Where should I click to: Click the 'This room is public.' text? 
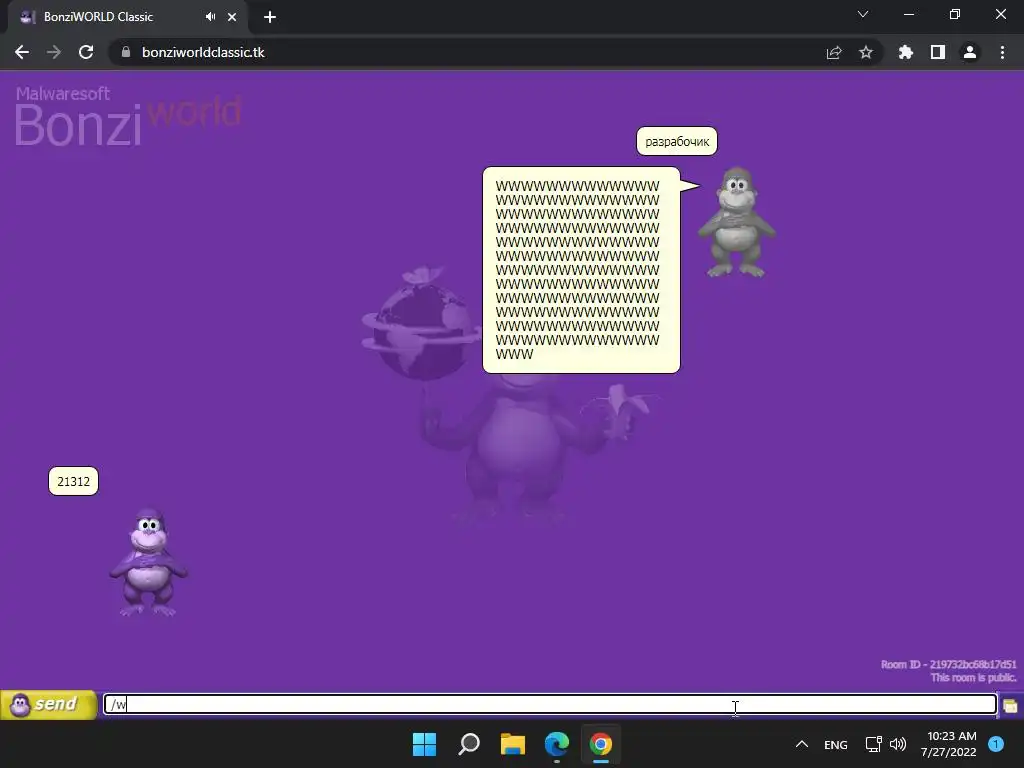coord(973,678)
